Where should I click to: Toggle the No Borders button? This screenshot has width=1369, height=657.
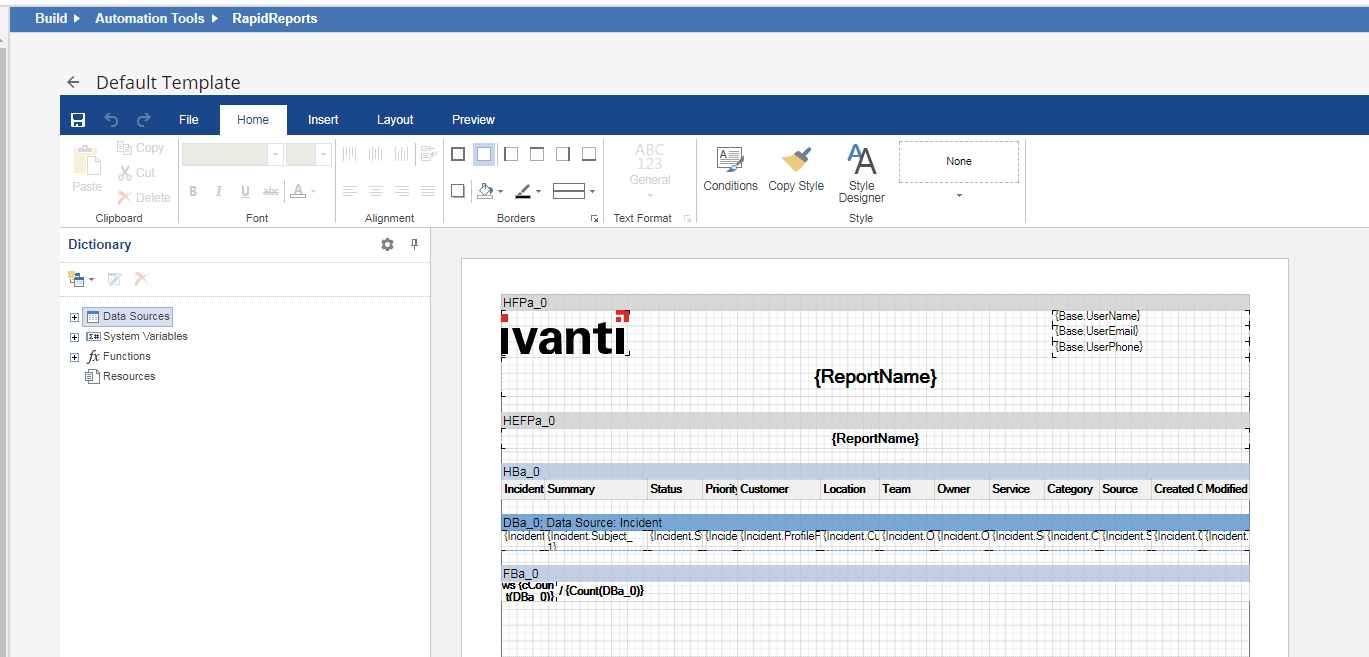tap(484, 154)
